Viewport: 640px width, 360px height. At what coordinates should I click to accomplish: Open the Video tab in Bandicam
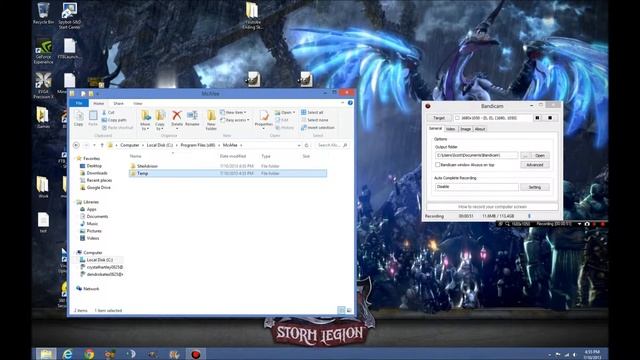451,129
